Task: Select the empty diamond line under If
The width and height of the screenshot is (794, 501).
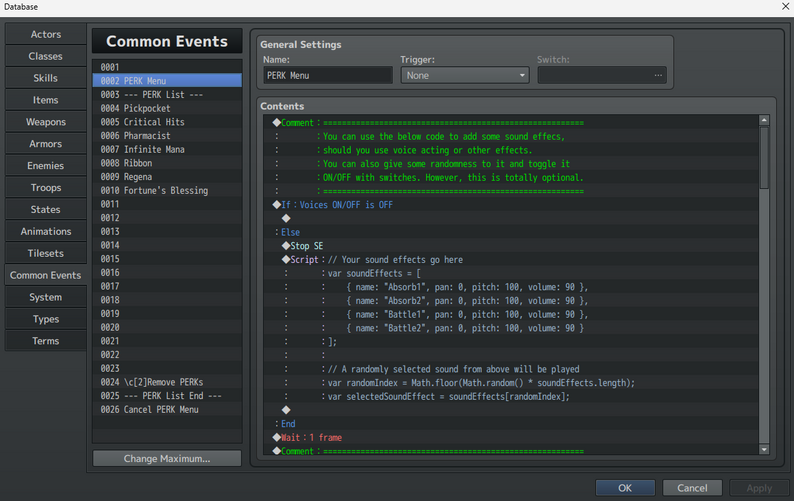Action: click(511, 218)
